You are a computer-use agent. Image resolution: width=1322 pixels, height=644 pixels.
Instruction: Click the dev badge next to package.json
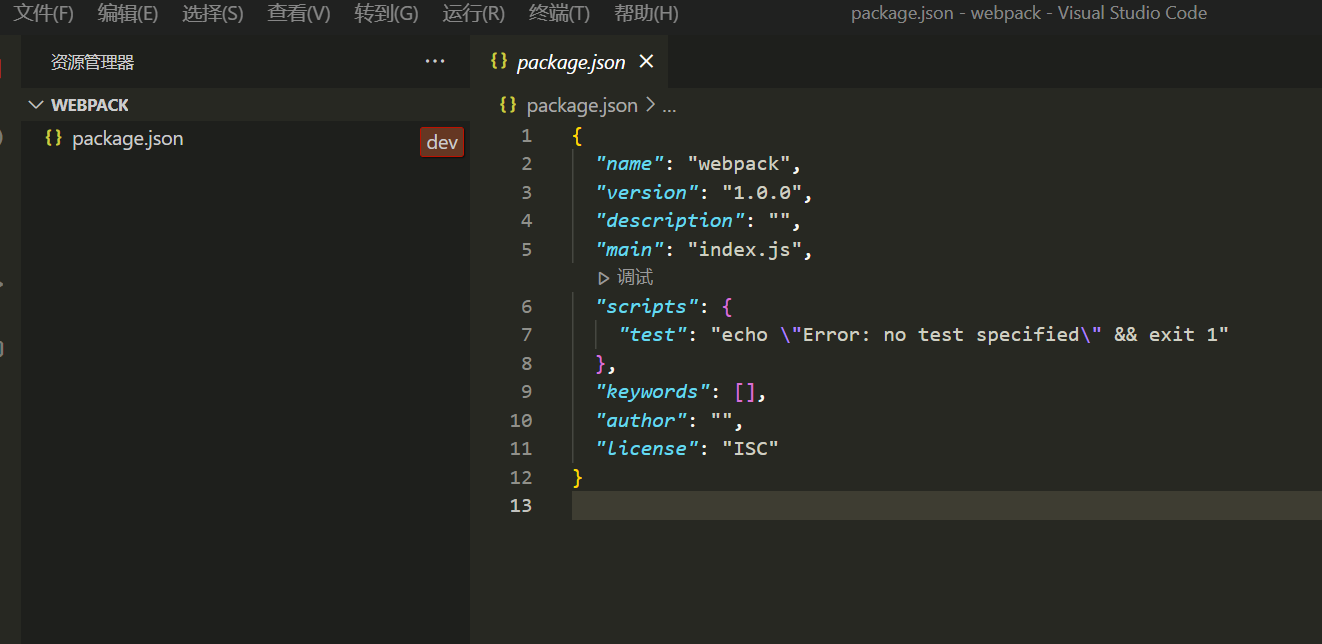point(441,141)
